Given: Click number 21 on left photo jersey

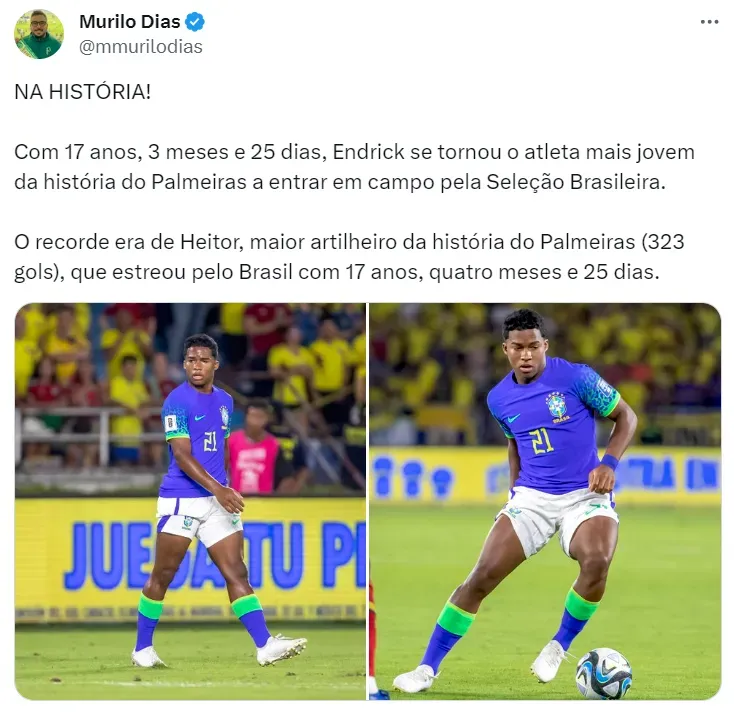Looking at the screenshot, I should (x=210, y=441).
